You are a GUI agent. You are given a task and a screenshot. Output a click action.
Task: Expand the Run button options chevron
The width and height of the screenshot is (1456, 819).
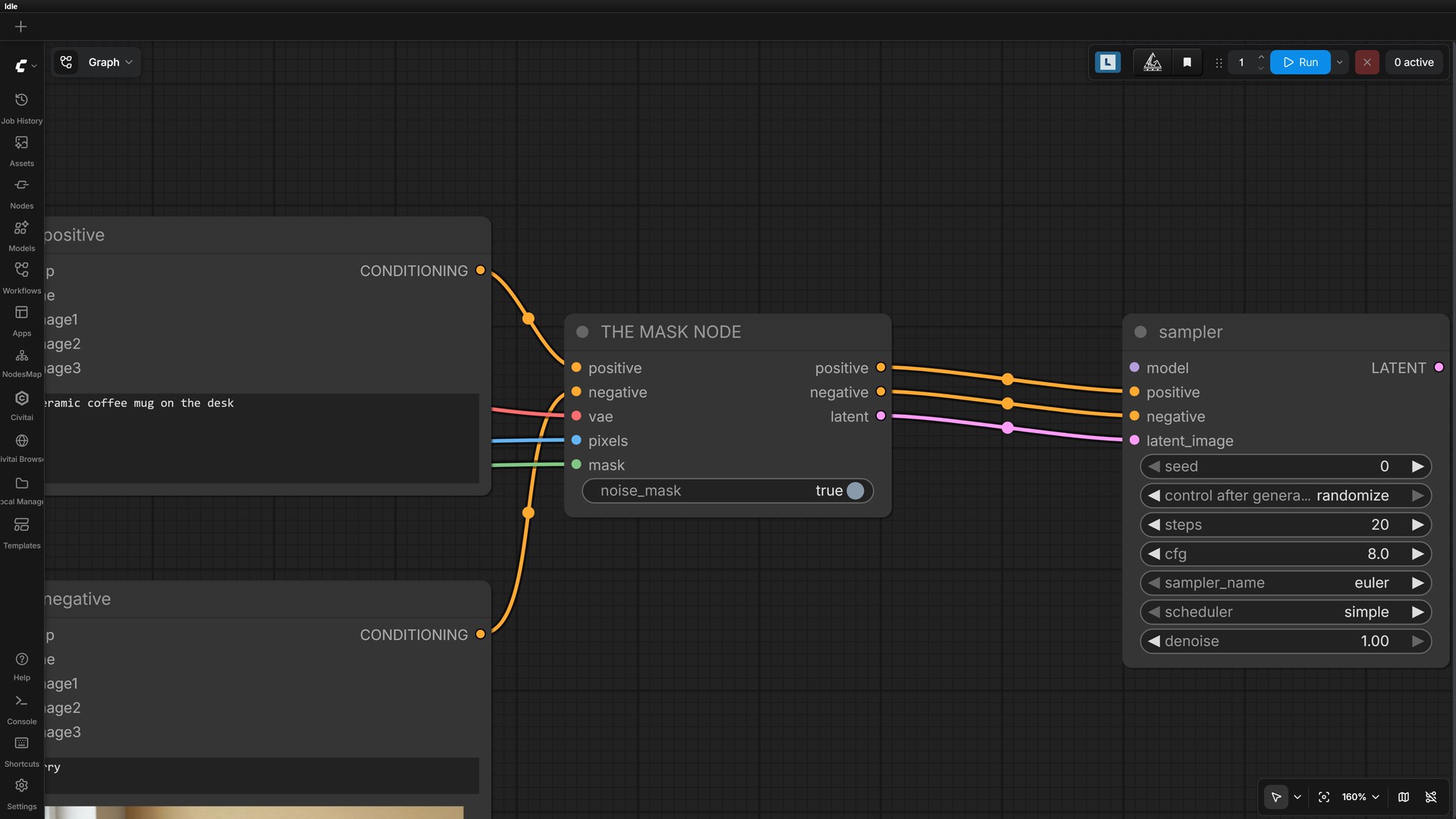coord(1340,62)
